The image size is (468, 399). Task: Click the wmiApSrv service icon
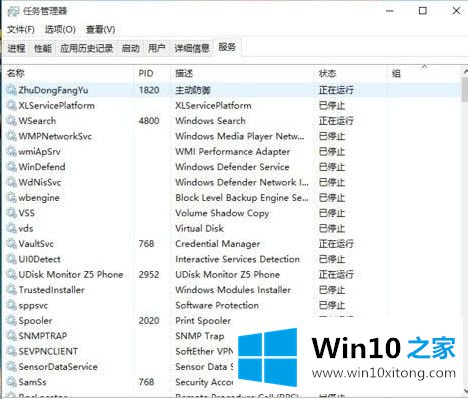coord(11,151)
